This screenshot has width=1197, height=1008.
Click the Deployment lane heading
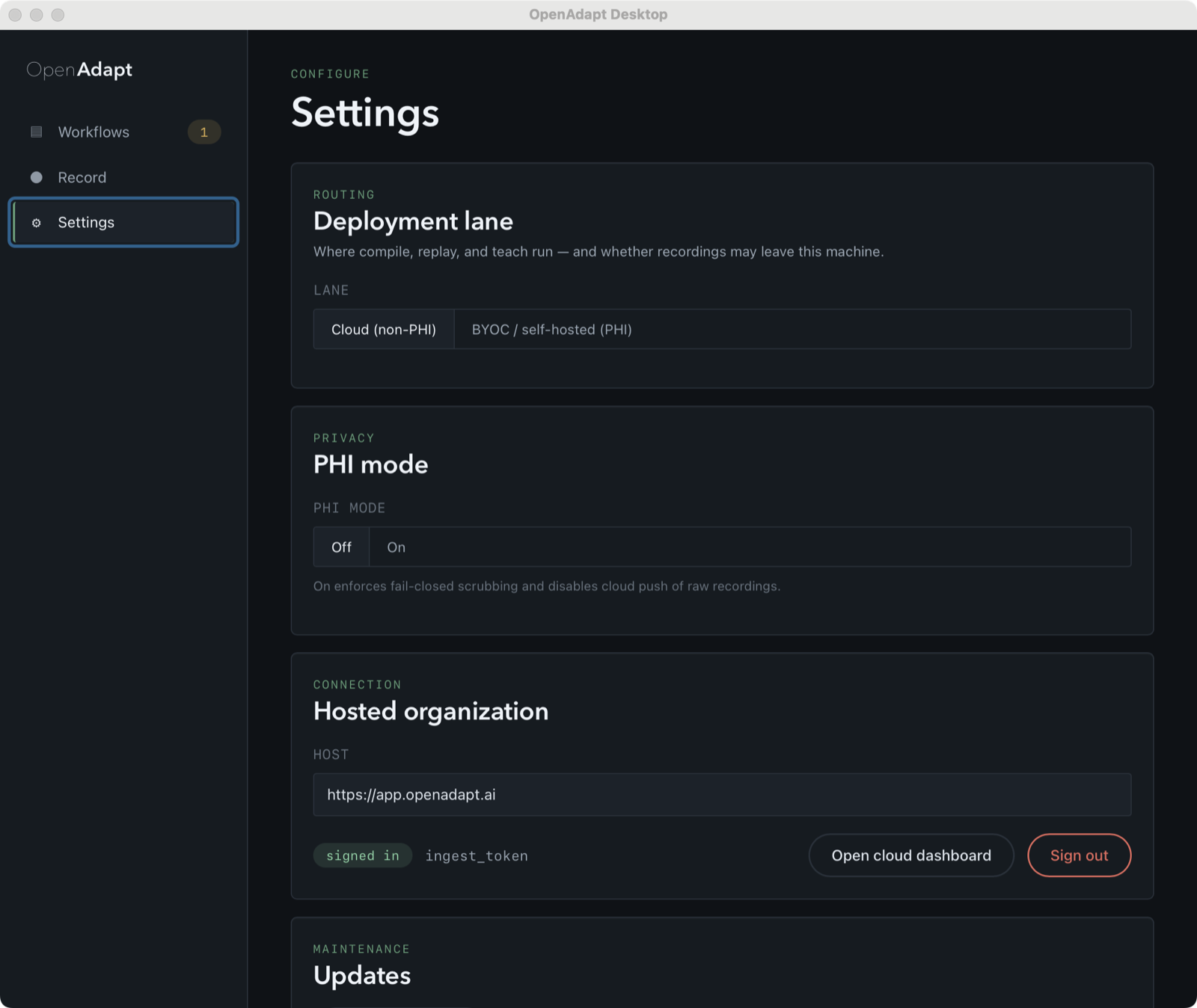(413, 221)
